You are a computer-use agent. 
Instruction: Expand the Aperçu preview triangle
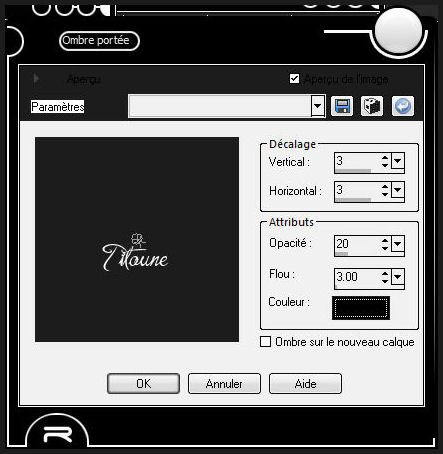click(36, 79)
